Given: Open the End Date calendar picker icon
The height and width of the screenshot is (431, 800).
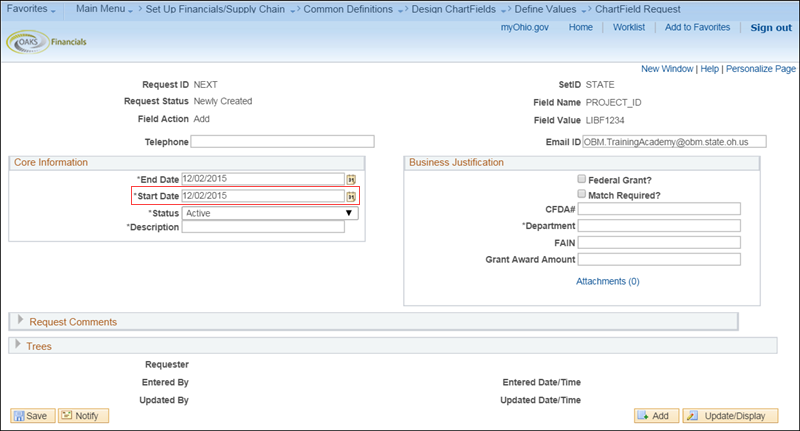Looking at the screenshot, I should 351,179.
